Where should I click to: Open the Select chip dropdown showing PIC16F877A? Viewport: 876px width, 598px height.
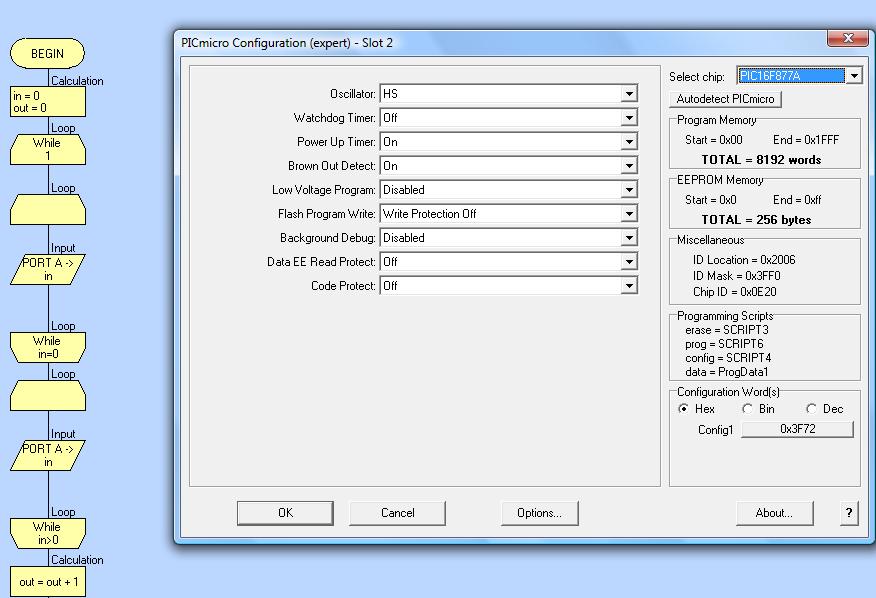tap(799, 75)
